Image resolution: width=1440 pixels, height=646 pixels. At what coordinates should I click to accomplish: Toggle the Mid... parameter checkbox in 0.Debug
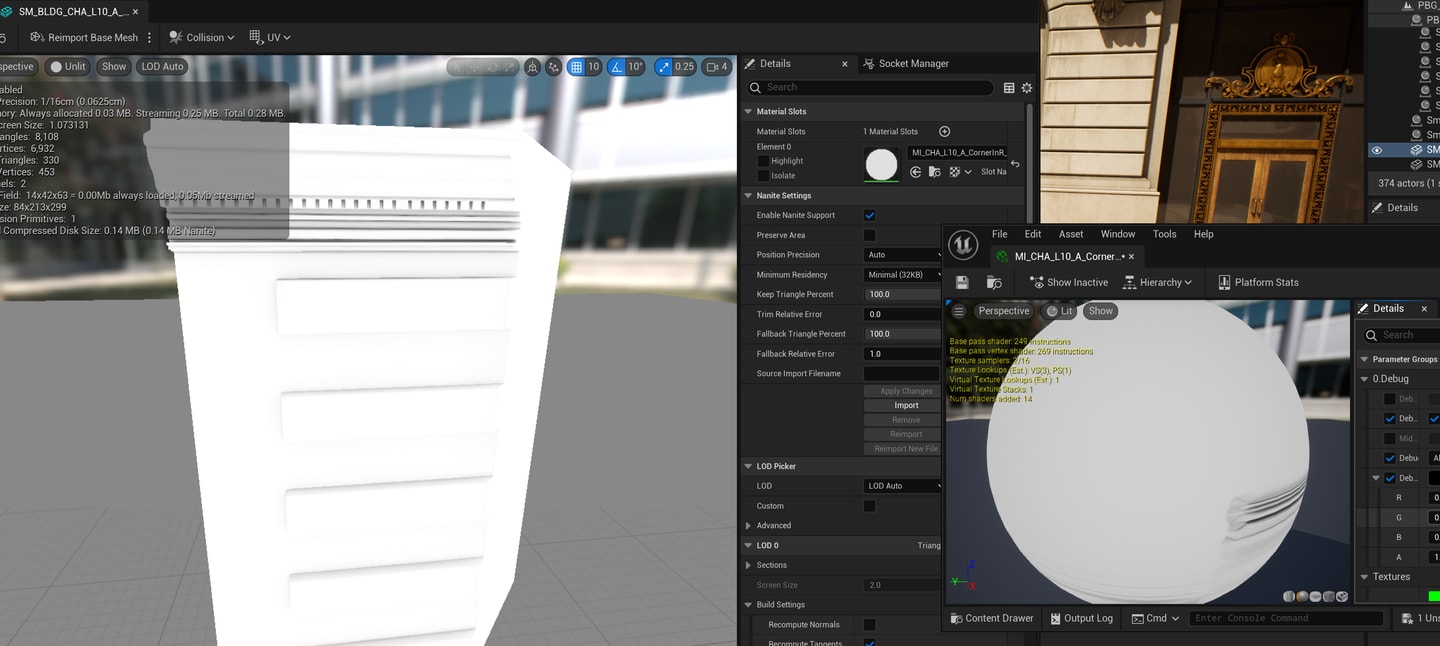(1389, 439)
